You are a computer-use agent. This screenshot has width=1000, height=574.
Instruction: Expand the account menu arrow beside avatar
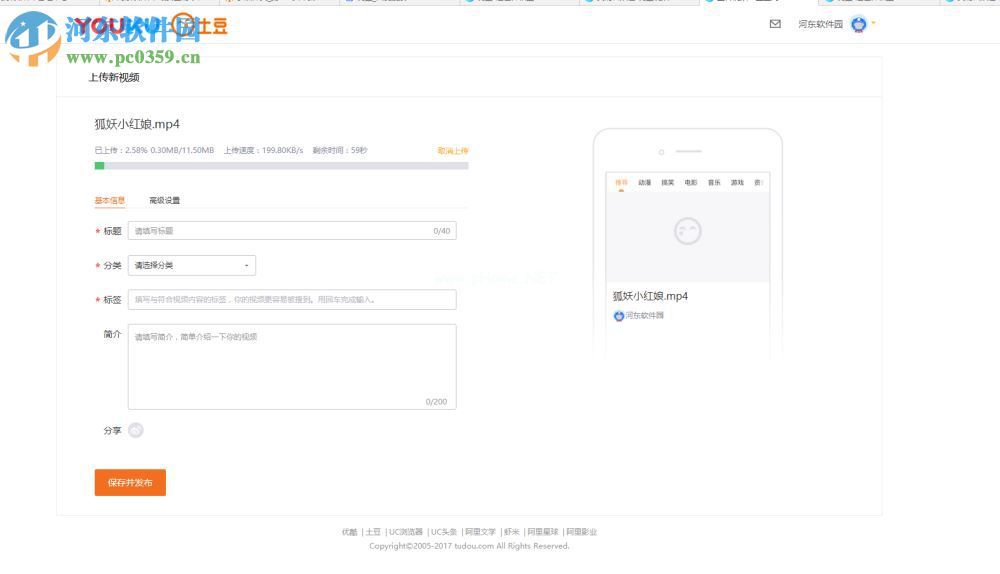coord(873,22)
